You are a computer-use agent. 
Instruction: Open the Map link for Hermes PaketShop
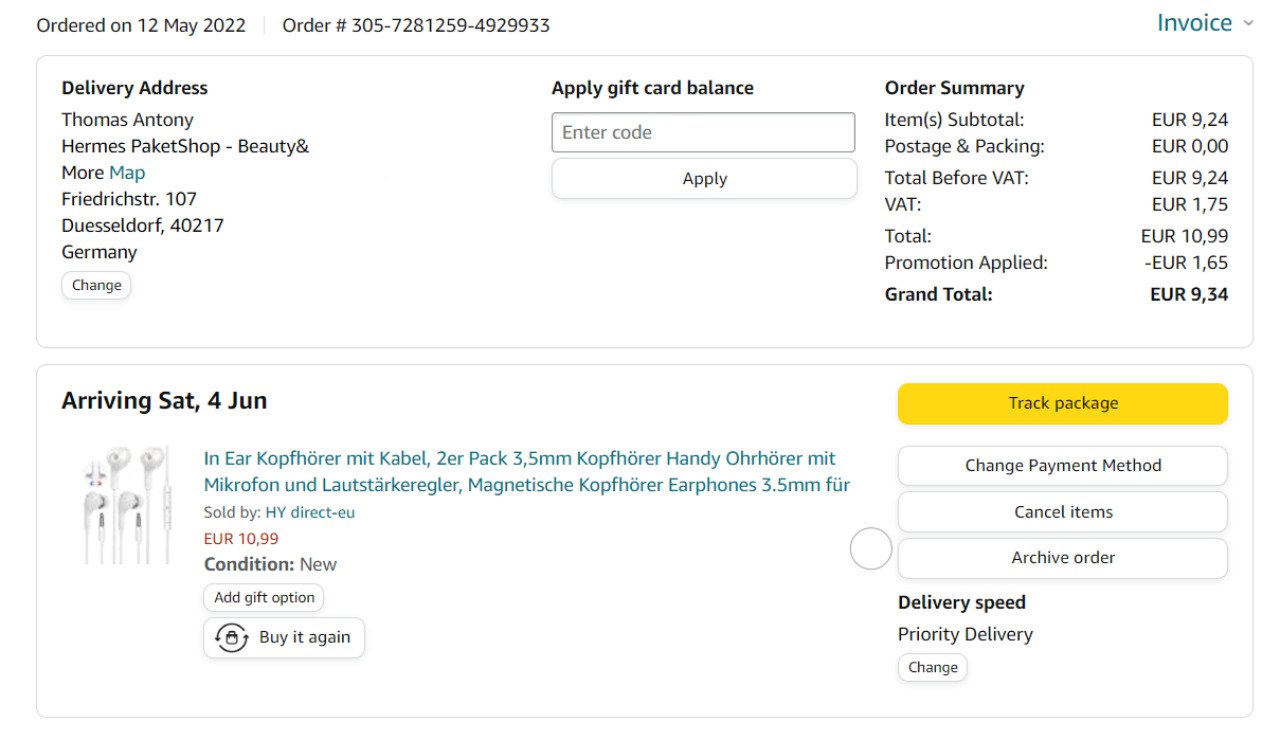point(127,173)
